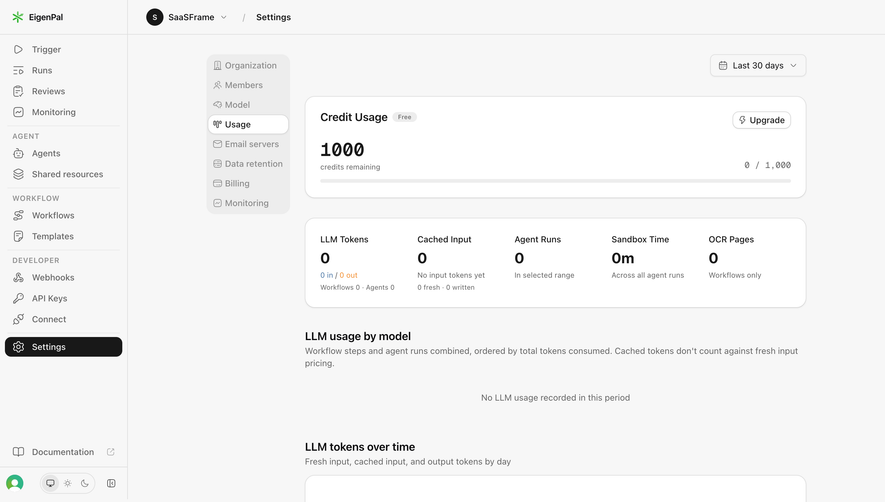Viewport: 885px width, 502px height.
Task: Click "Across all agent runs" text
Action: coord(647,275)
